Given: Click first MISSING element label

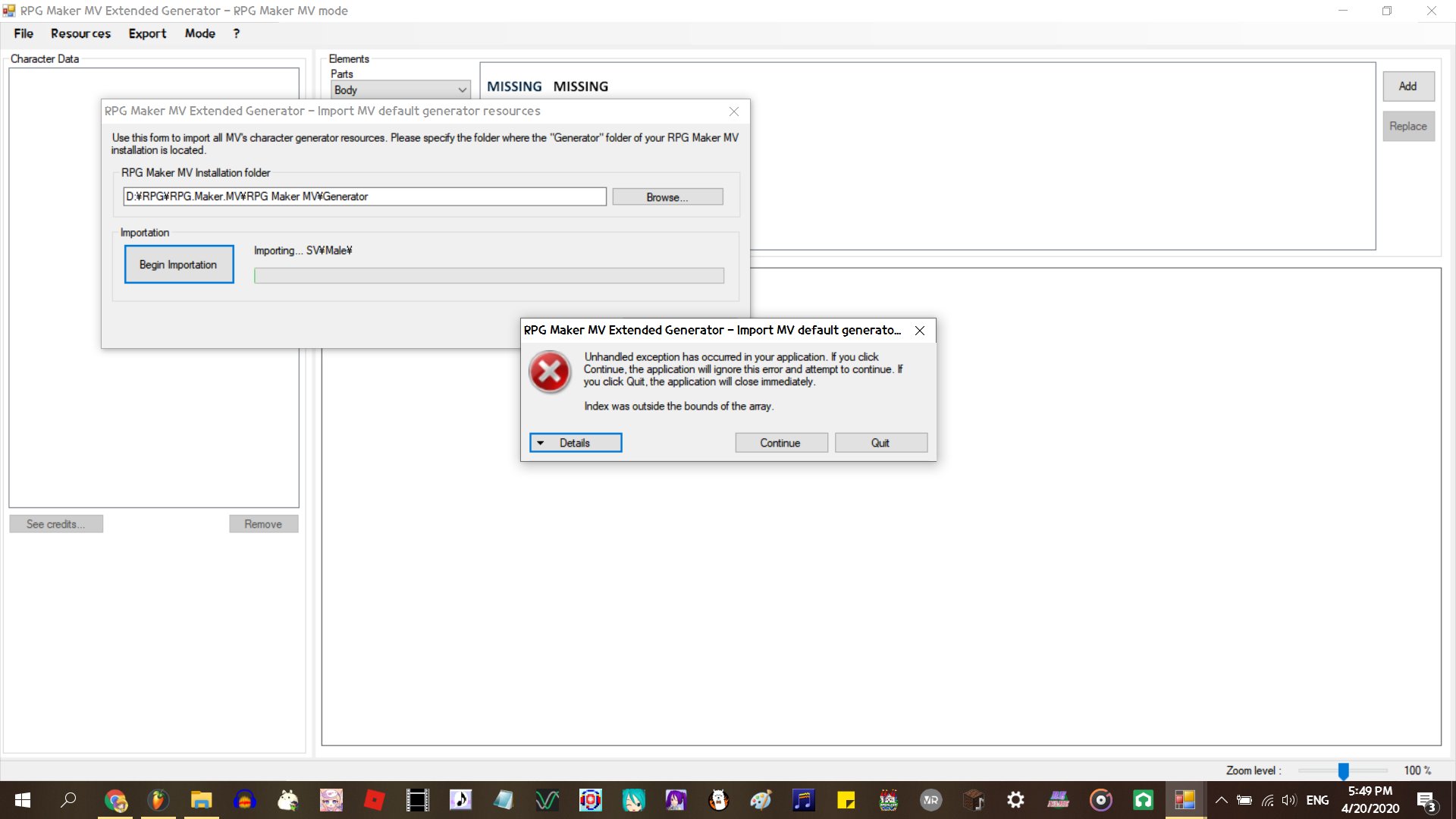Looking at the screenshot, I should pos(514,86).
